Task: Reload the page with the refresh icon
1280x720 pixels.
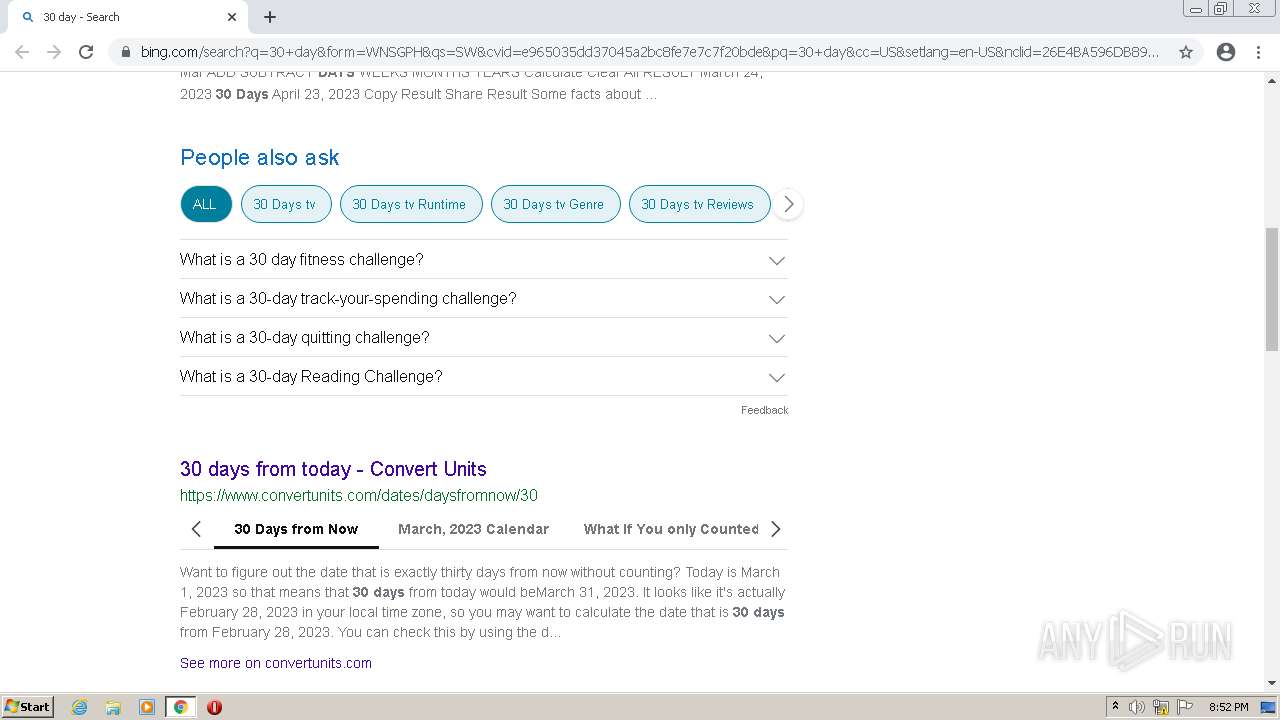Action: 86,52
